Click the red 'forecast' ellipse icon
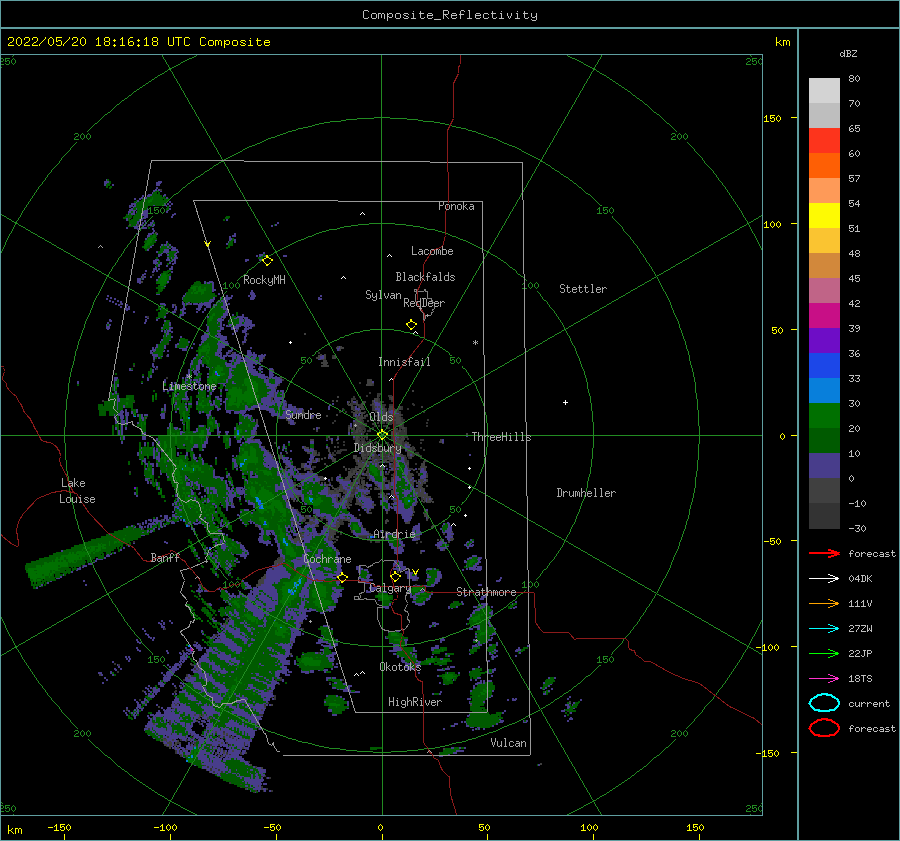Viewport: 900px width, 841px height. click(x=824, y=728)
